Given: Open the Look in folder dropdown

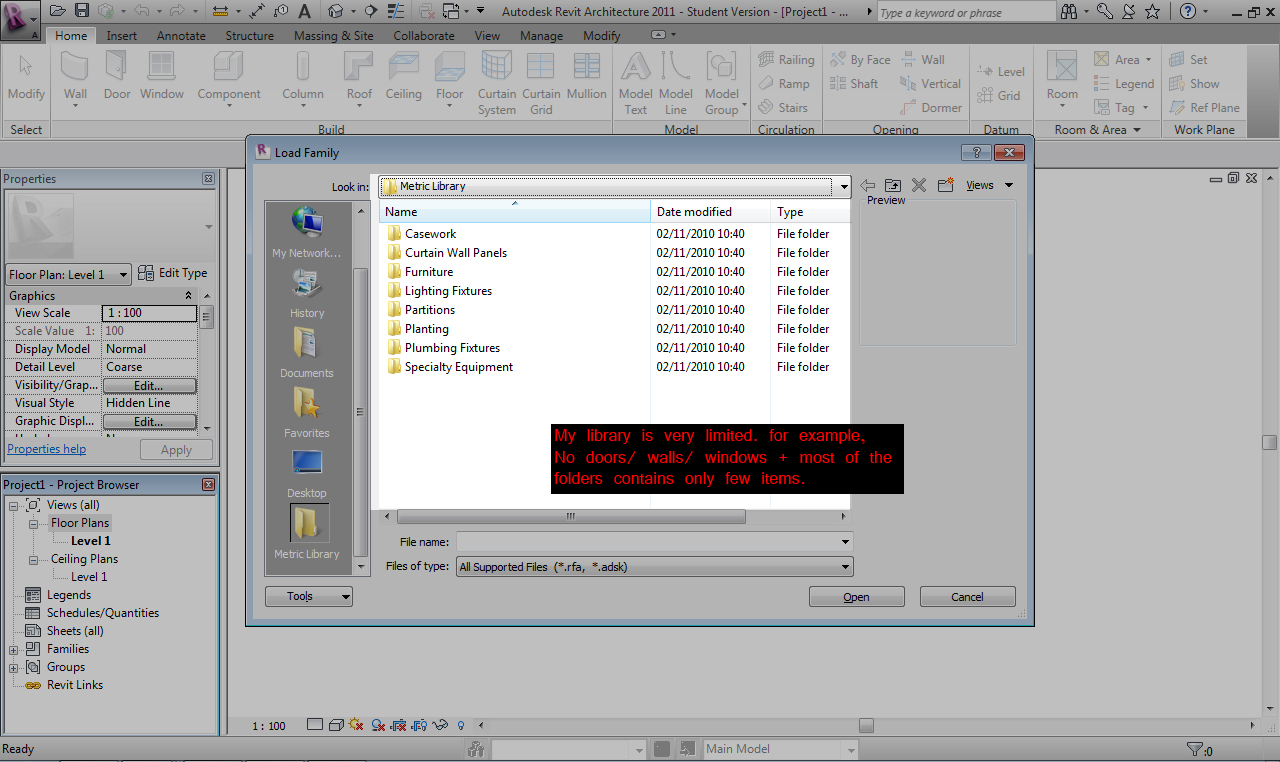Looking at the screenshot, I should (x=844, y=187).
